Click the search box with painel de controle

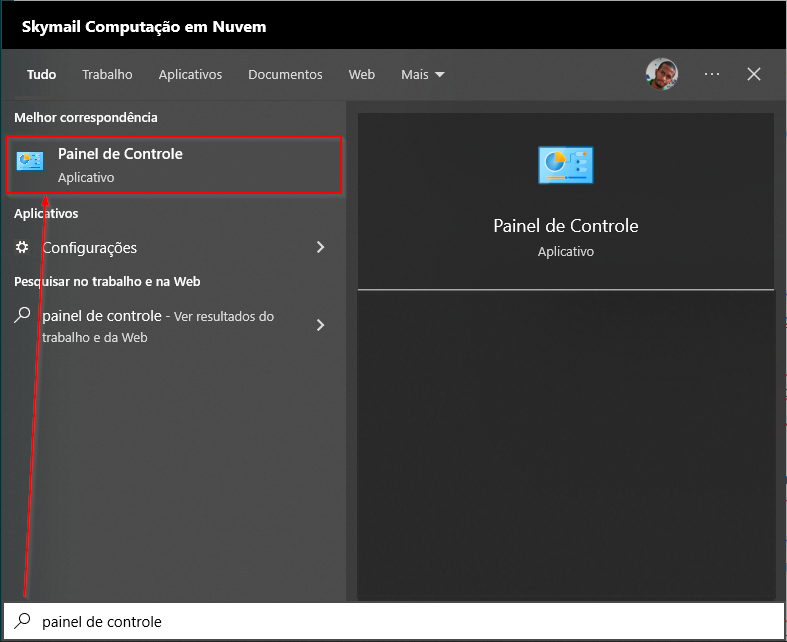pyautogui.click(x=394, y=621)
